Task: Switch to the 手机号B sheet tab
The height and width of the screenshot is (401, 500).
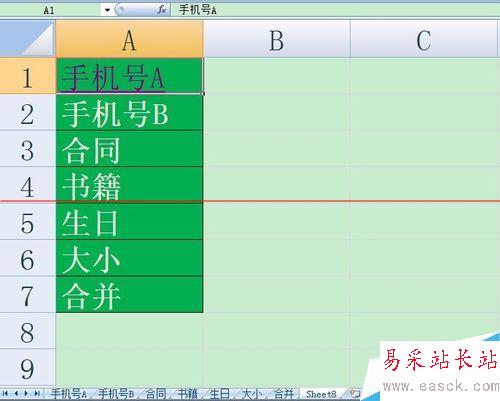Action: coord(116,394)
